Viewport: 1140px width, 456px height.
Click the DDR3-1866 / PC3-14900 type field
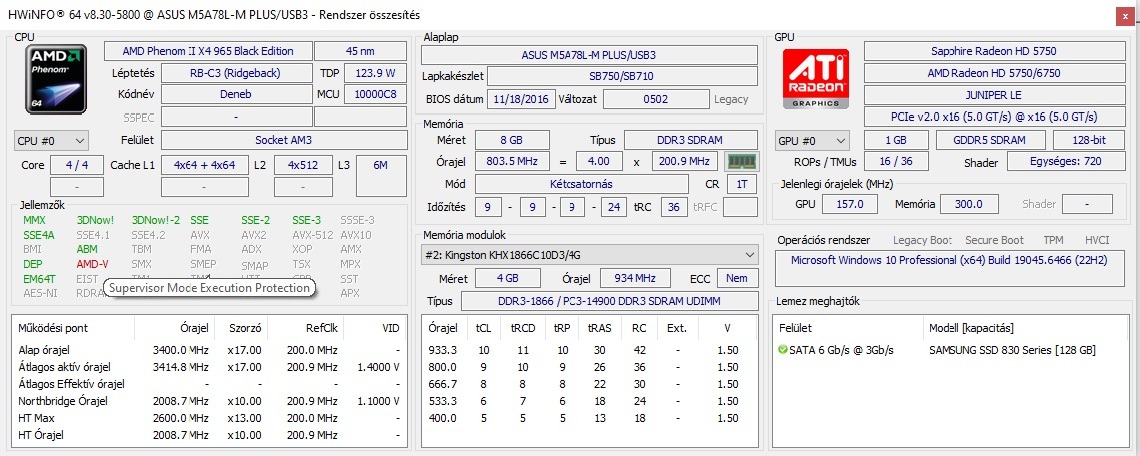609,301
